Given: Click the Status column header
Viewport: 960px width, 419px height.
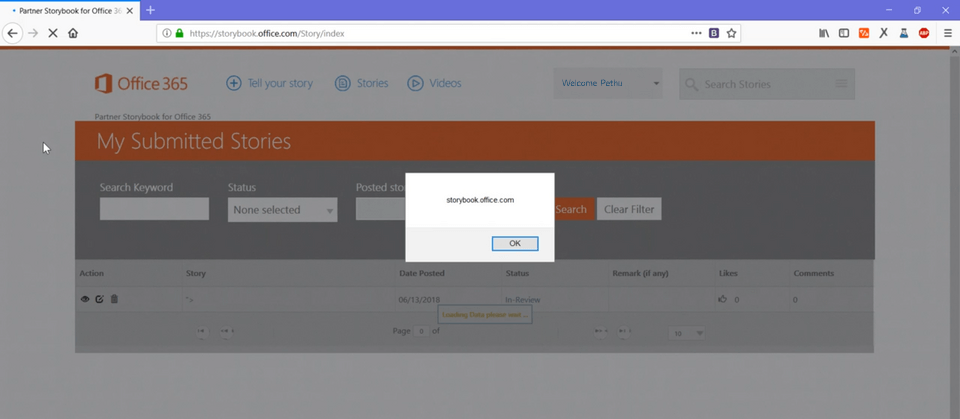Looking at the screenshot, I should pos(517,273).
